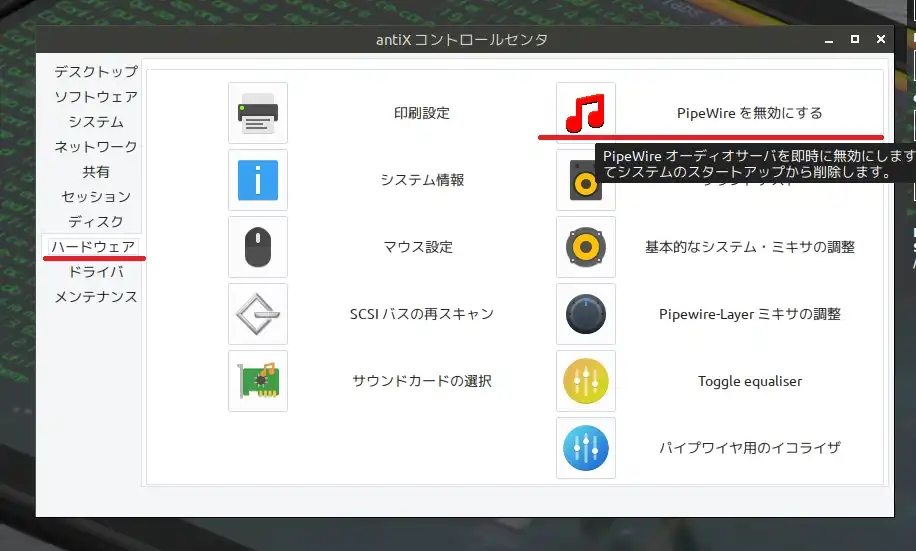This screenshot has height=551, width=916.
Task: Click the Pipewire-Layer mixer knob icon
Action: [x=585, y=314]
